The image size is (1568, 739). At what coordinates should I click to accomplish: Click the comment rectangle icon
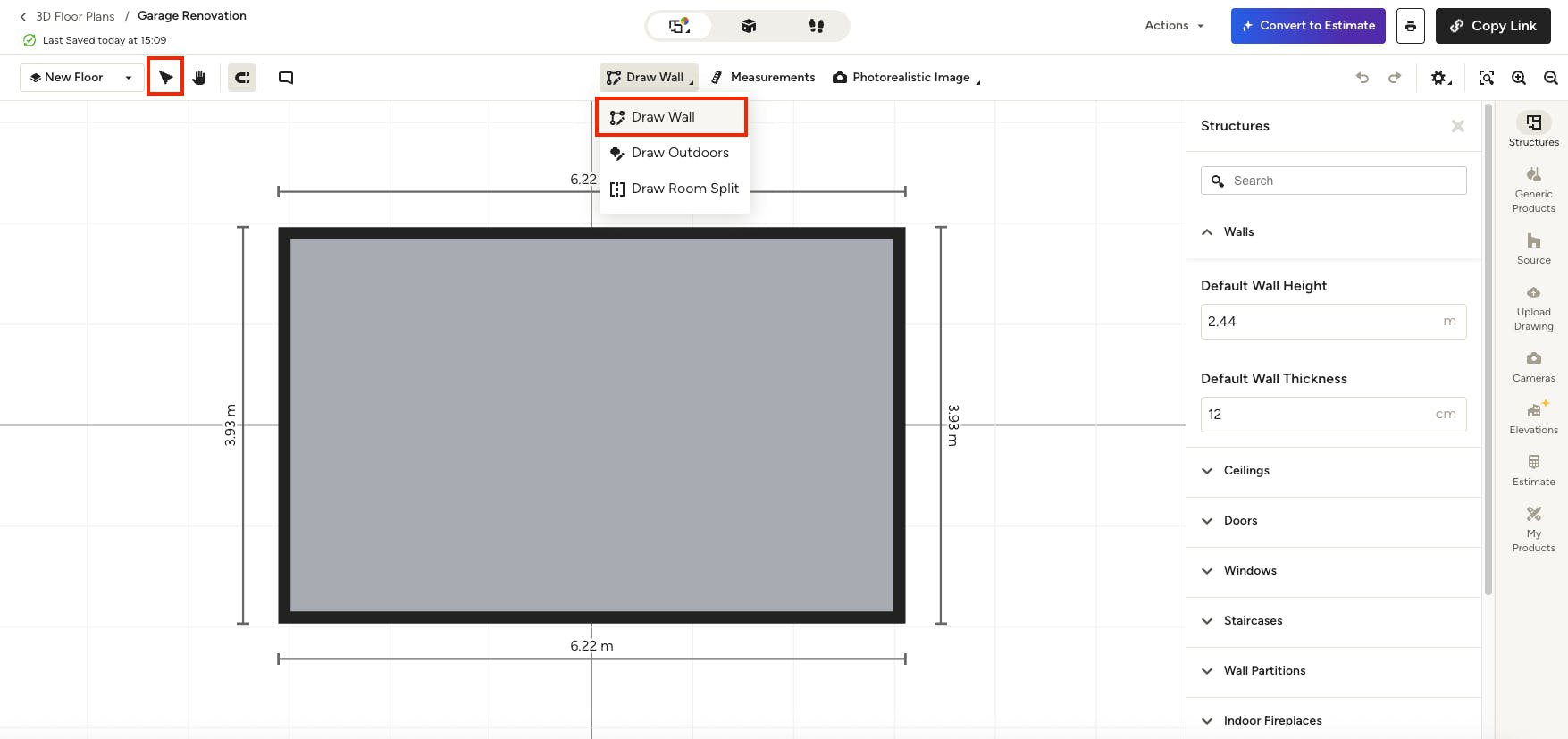tap(286, 78)
